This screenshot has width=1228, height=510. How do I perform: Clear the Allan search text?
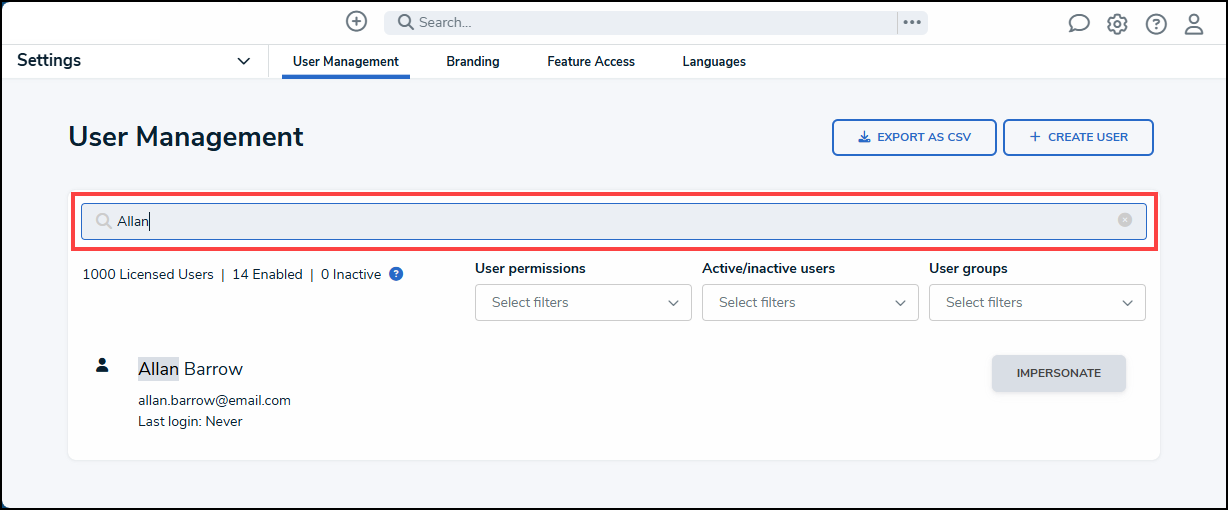(1125, 220)
